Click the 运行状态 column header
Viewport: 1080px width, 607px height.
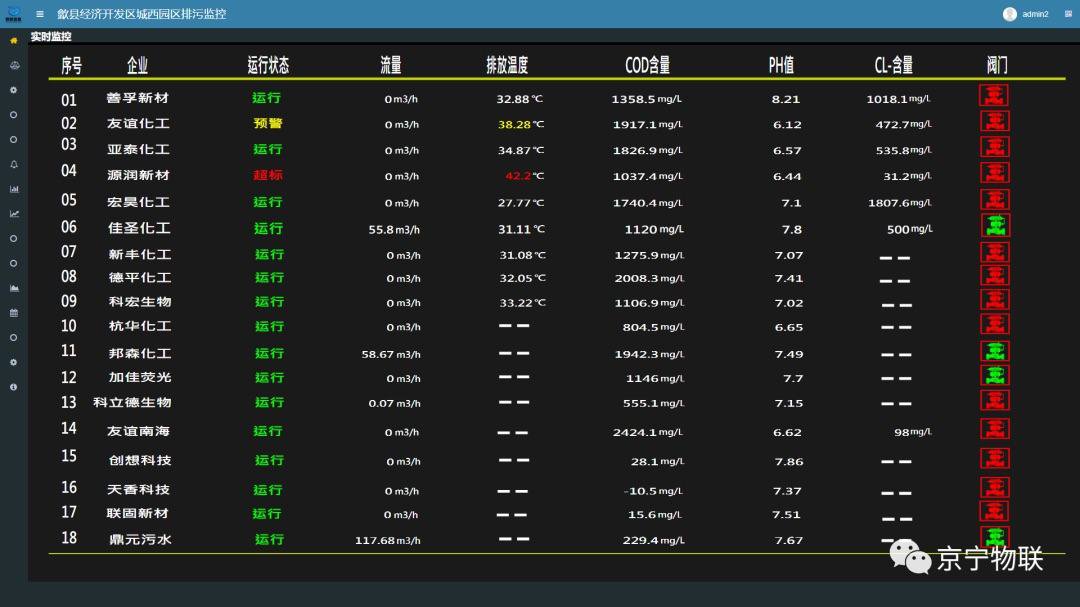[x=268, y=65]
